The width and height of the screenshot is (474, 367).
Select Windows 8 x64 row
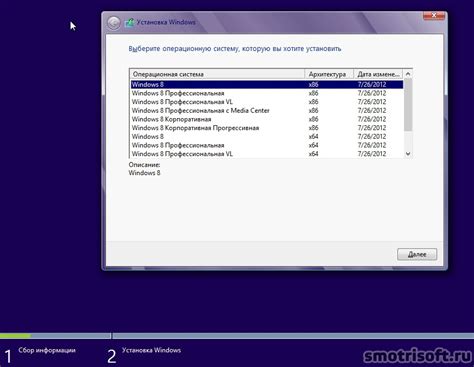point(267,136)
